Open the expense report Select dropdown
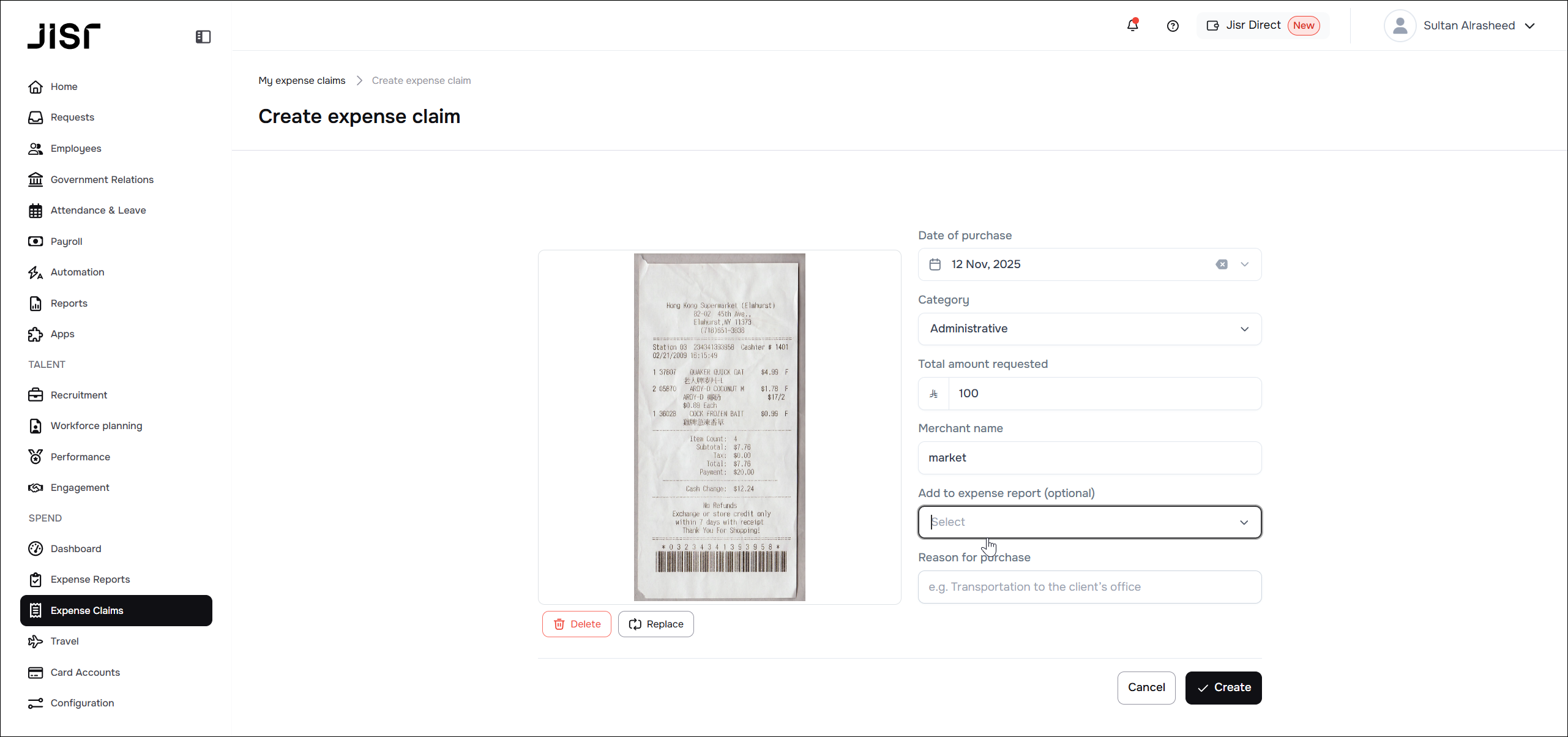The width and height of the screenshot is (1568, 737). point(1089,522)
